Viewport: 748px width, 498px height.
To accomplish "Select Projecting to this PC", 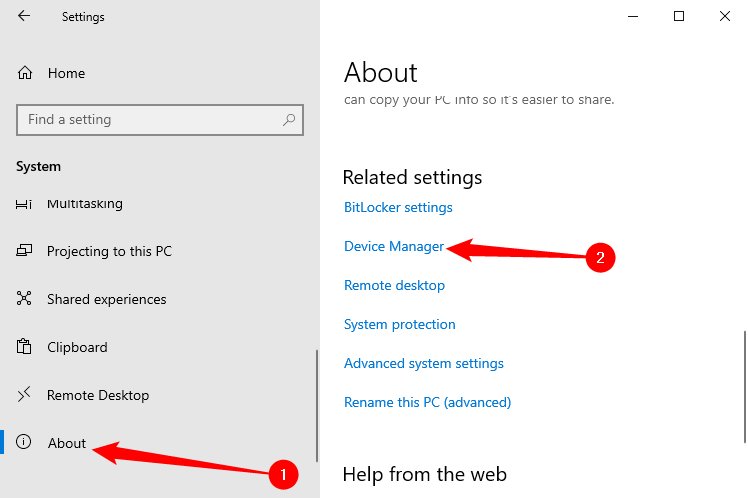I will (x=109, y=252).
